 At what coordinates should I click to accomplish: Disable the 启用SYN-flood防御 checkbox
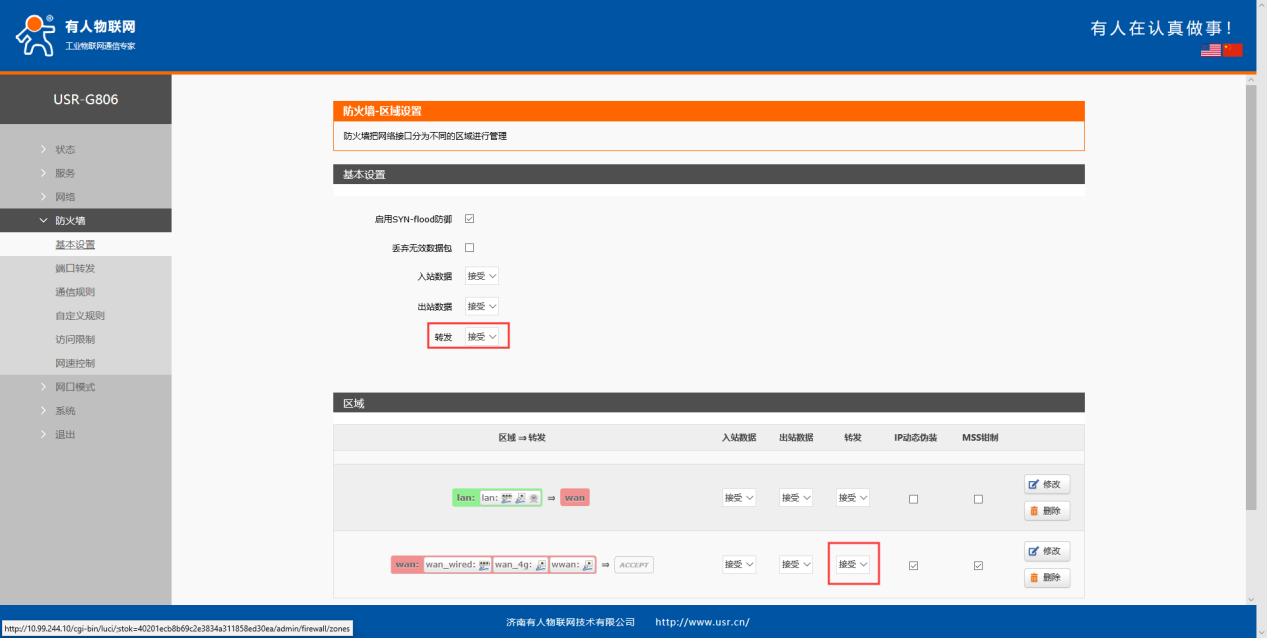(469, 219)
